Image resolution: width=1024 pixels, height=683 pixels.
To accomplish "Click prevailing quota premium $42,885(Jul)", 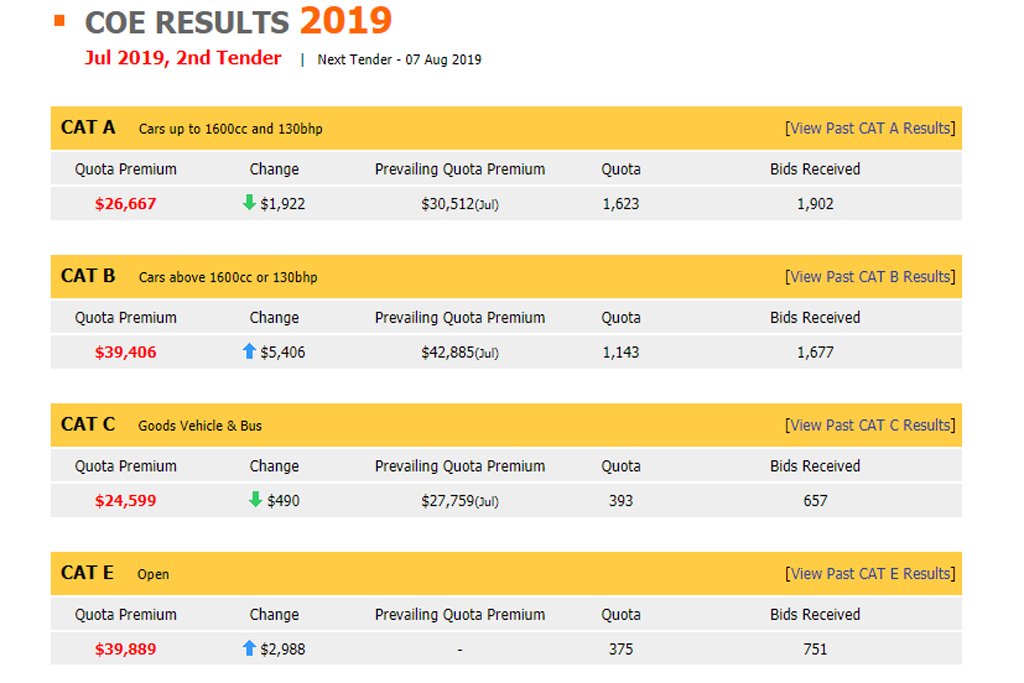I will (x=460, y=352).
